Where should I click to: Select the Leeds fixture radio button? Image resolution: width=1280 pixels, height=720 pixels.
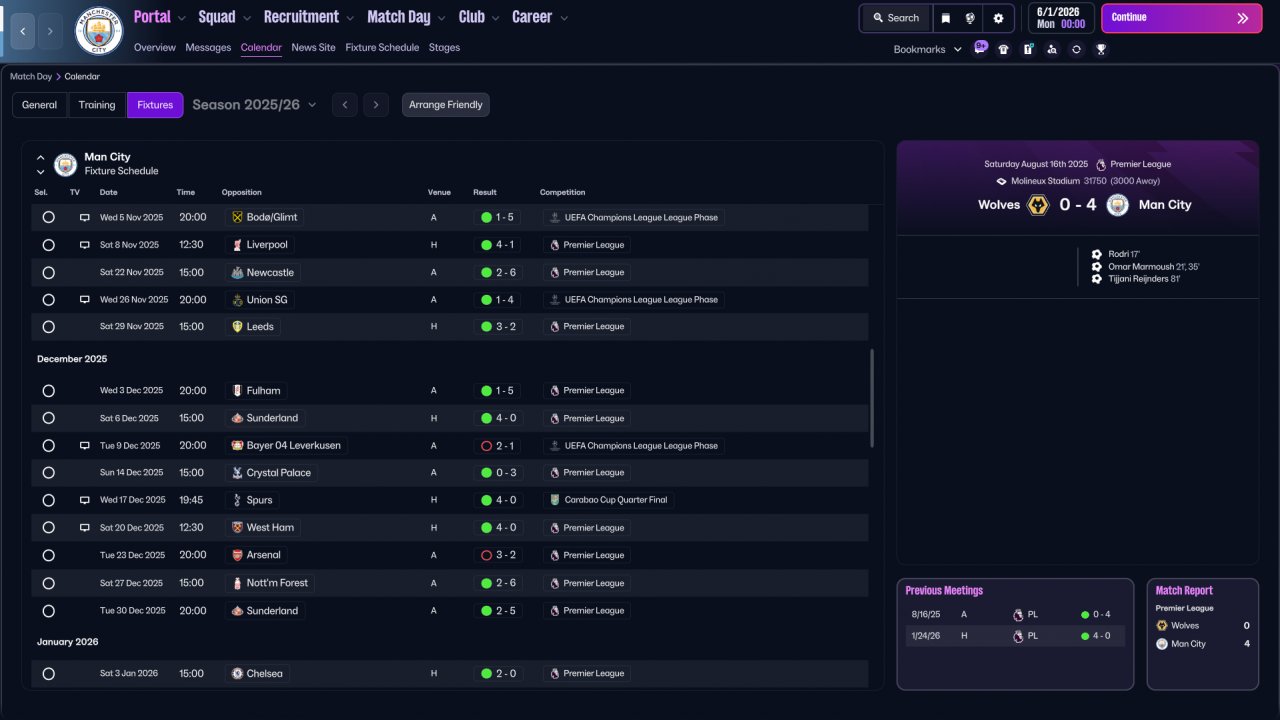tap(48, 327)
